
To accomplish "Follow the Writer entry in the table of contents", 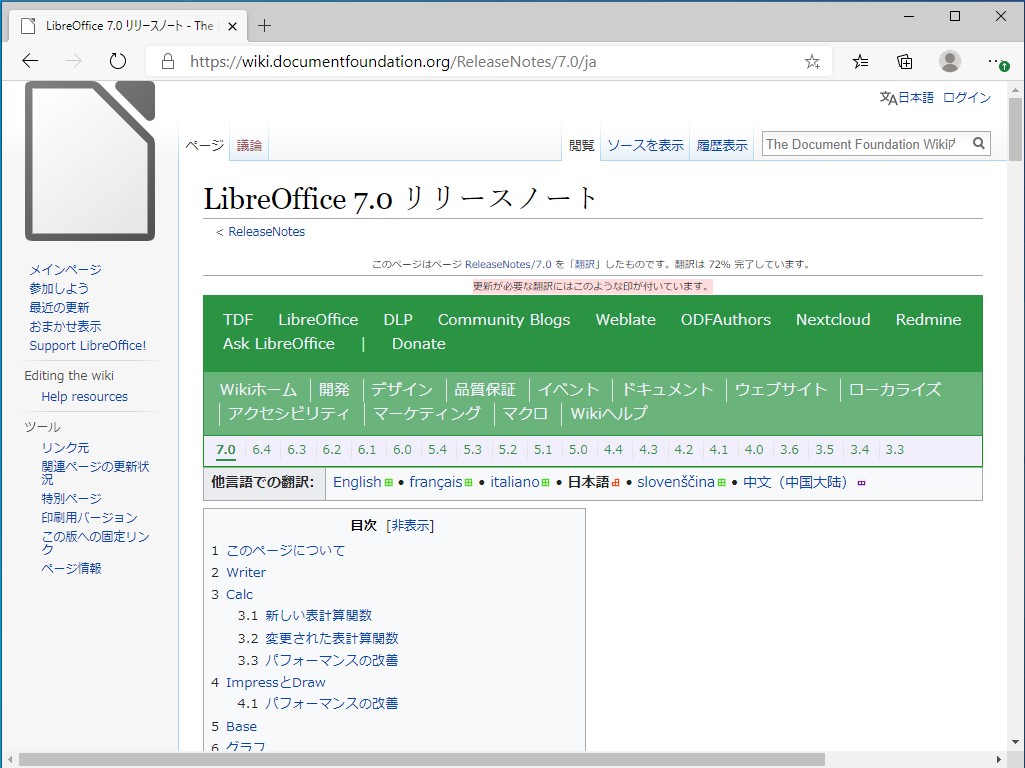I will pos(246,572).
